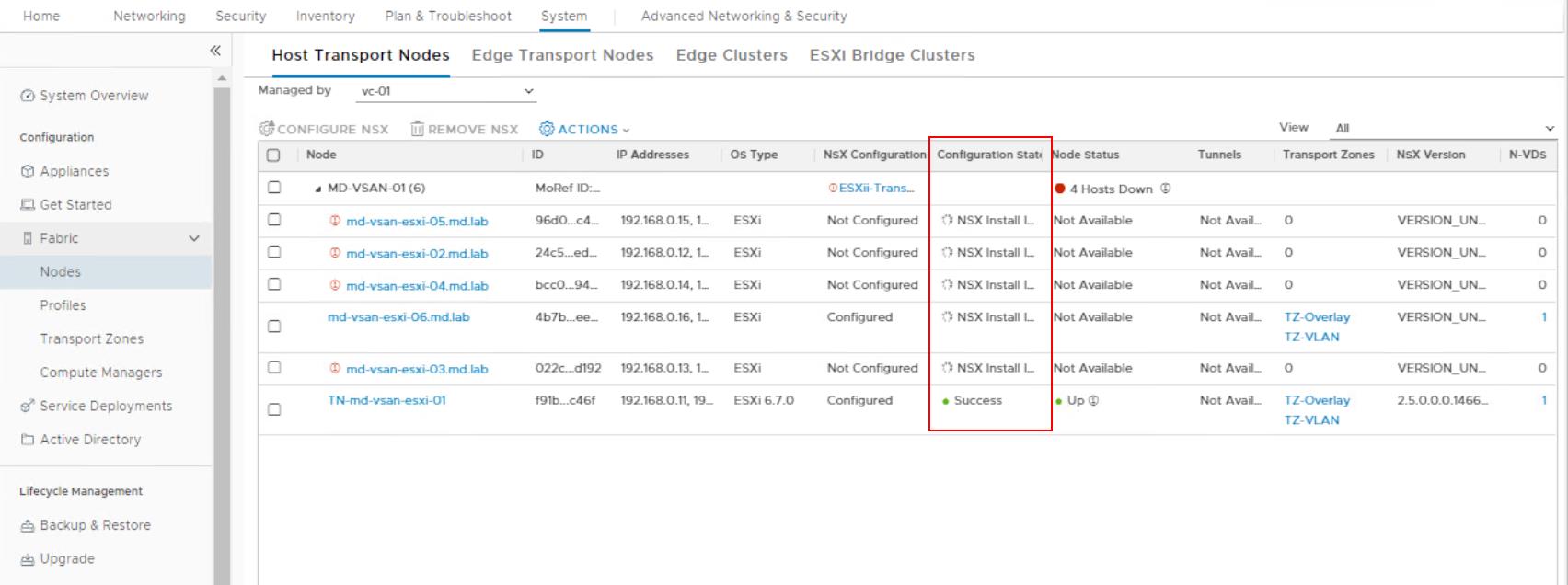Collapse the left sidebar with double chevron
The width and height of the screenshot is (1568, 585).
(x=215, y=51)
